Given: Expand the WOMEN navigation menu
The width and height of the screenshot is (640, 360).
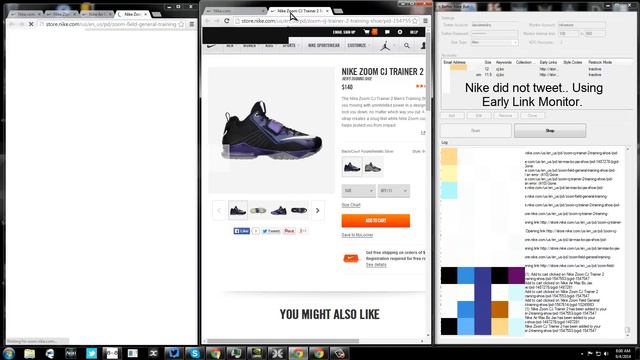Looking at the screenshot, I should (249, 46).
